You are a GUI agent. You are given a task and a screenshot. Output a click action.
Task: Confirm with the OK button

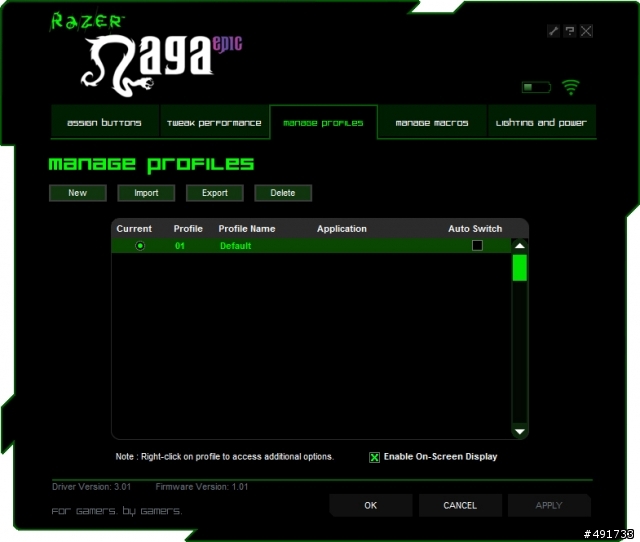click(x=371, y=505)
